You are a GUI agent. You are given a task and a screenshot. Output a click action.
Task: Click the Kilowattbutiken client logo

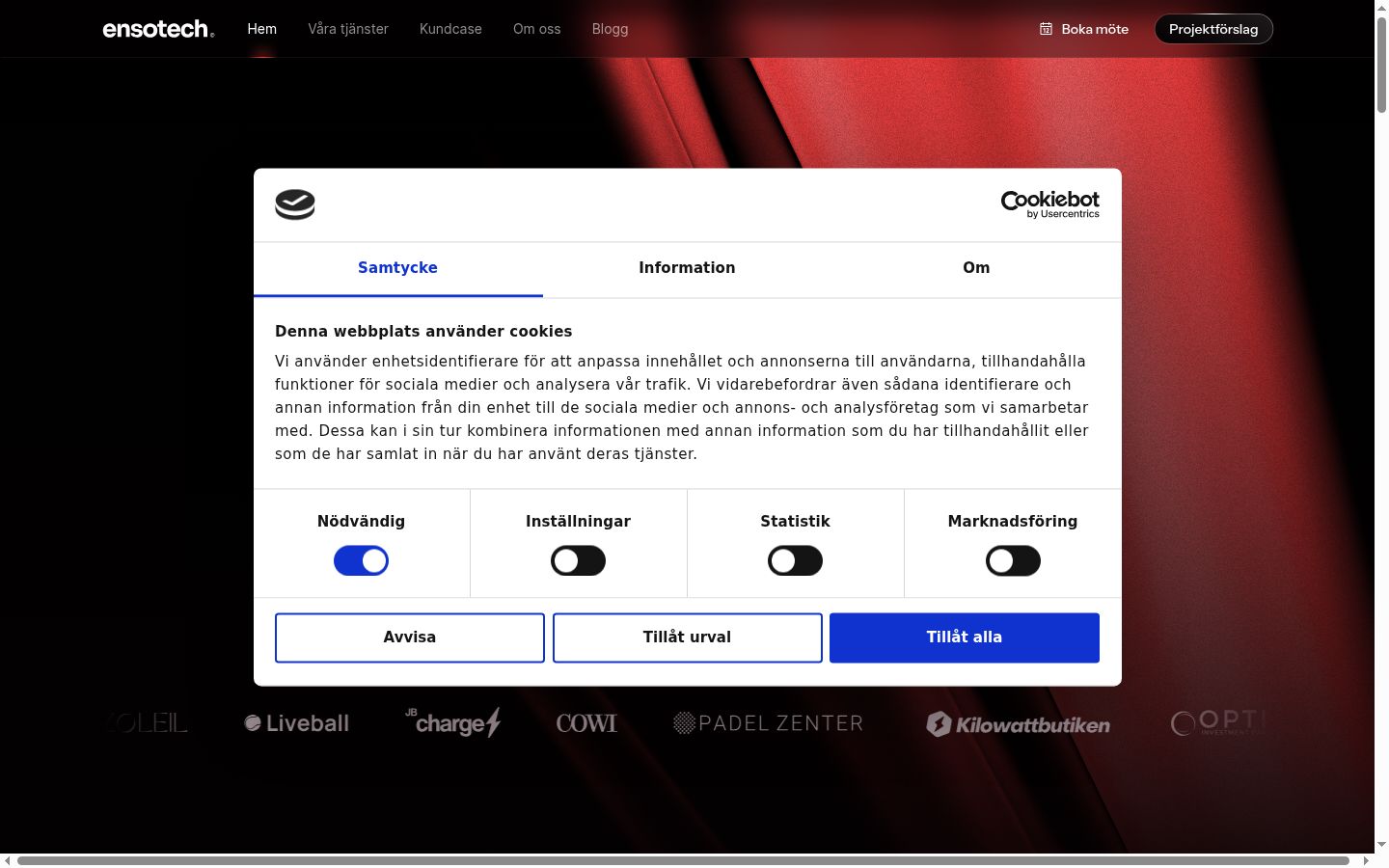click(x=1018, y=724)
